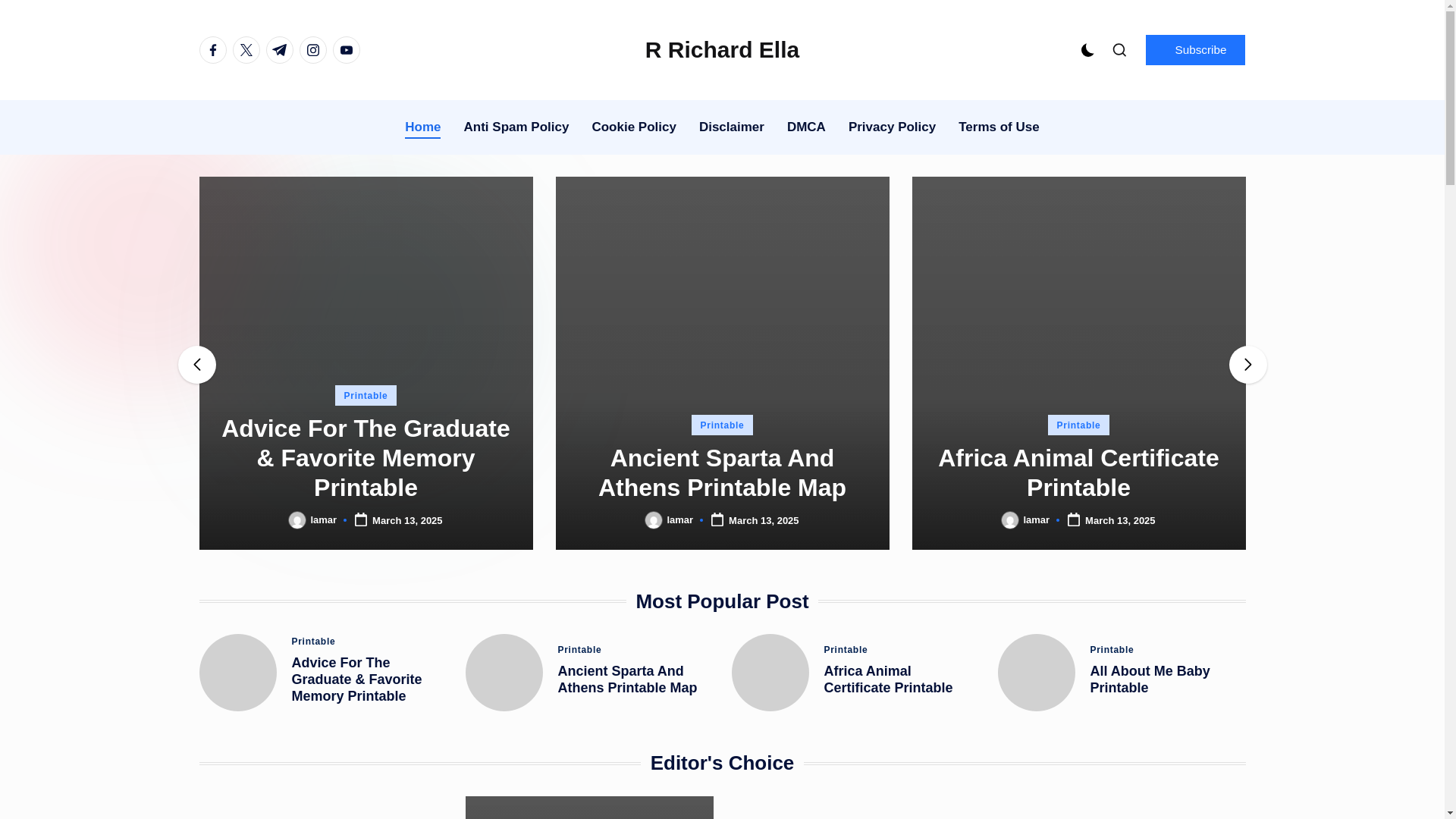This screenshot has height=819, width=1456.
Task: Open the Twitter social link
Action: [246, 50]
